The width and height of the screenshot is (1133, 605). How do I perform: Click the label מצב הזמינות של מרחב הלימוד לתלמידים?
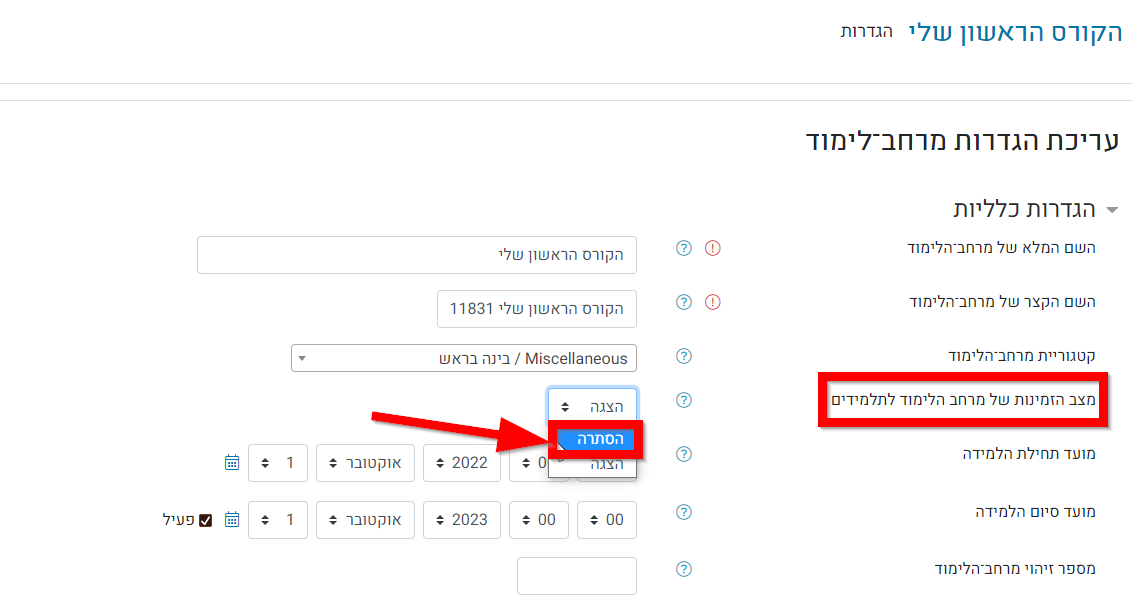pyautogui.click(x=963, y=400)
